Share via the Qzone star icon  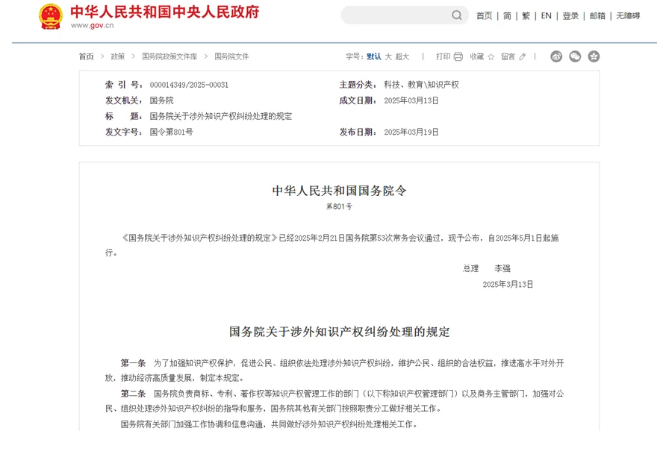click(594, 57)
